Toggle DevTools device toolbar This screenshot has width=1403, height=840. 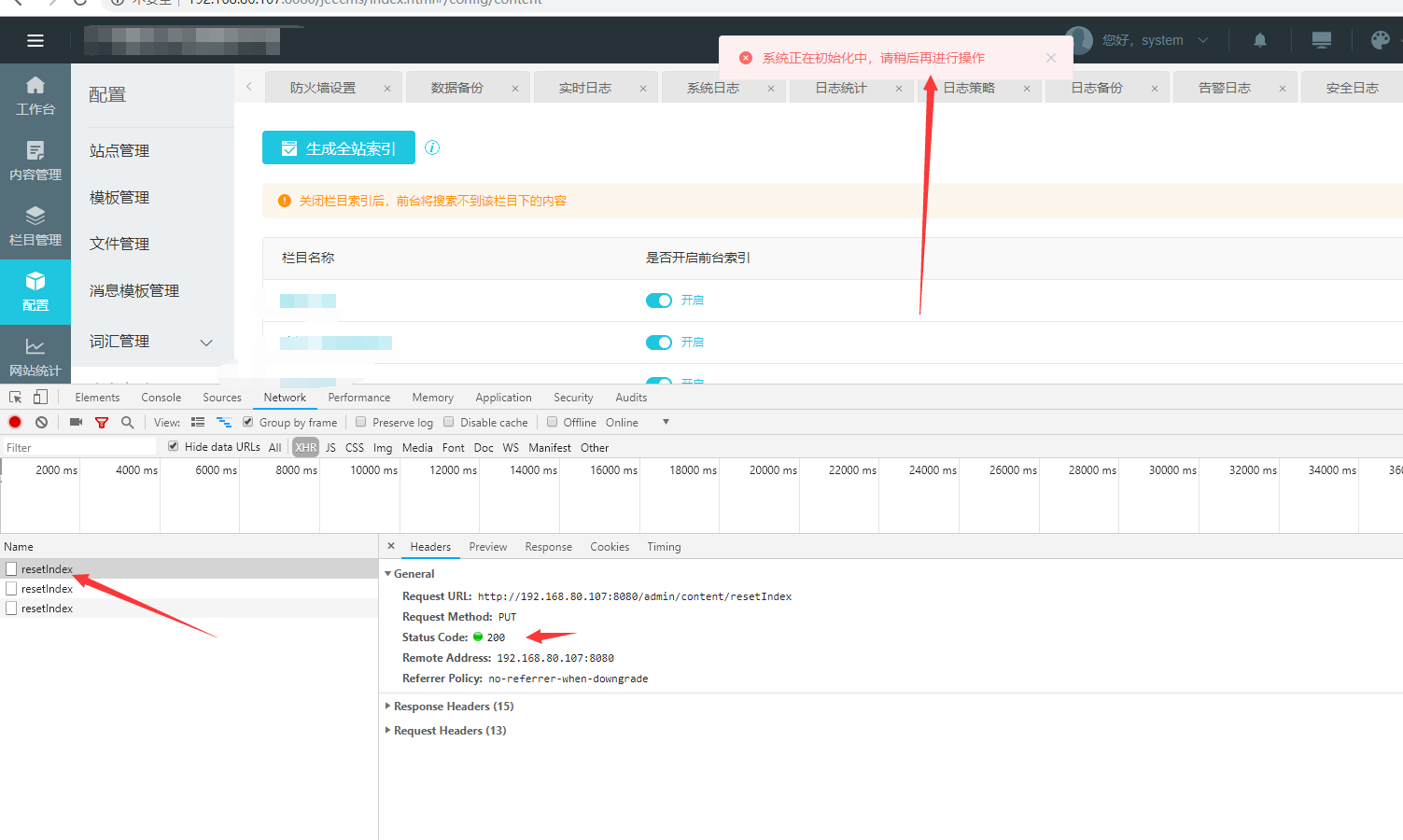(40, 398)
